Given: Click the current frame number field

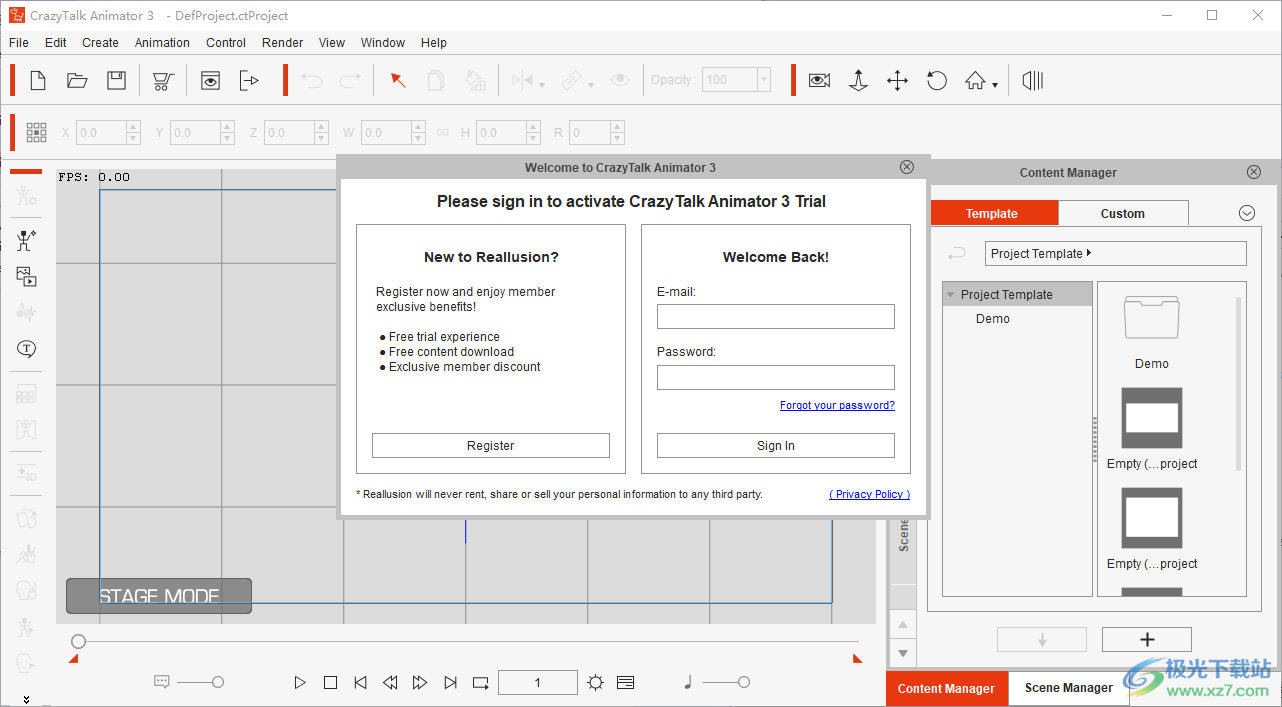Looking at the screenshot, I should pyautogui.click(x=538, y=683).
